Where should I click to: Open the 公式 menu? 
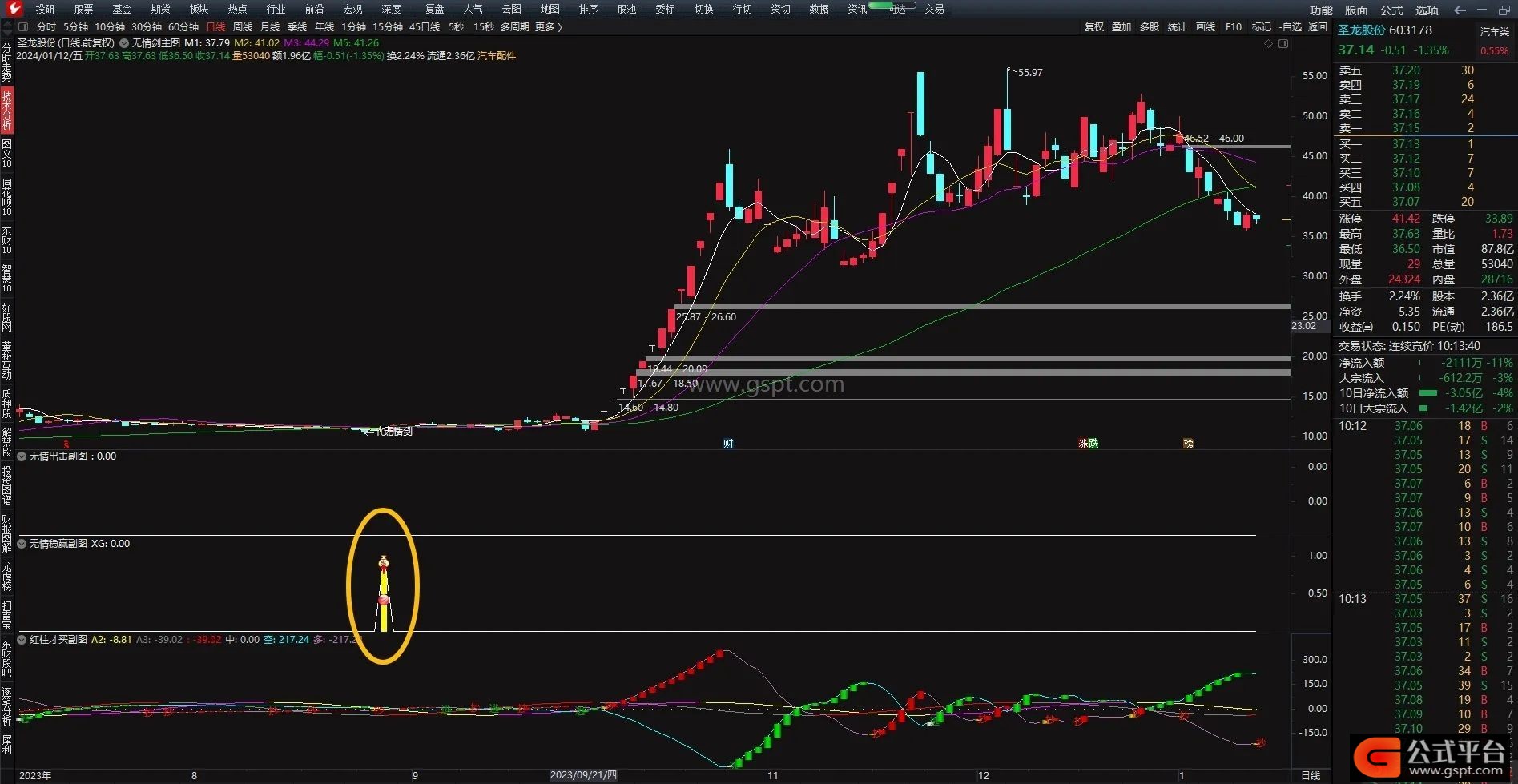[1391, 10]
